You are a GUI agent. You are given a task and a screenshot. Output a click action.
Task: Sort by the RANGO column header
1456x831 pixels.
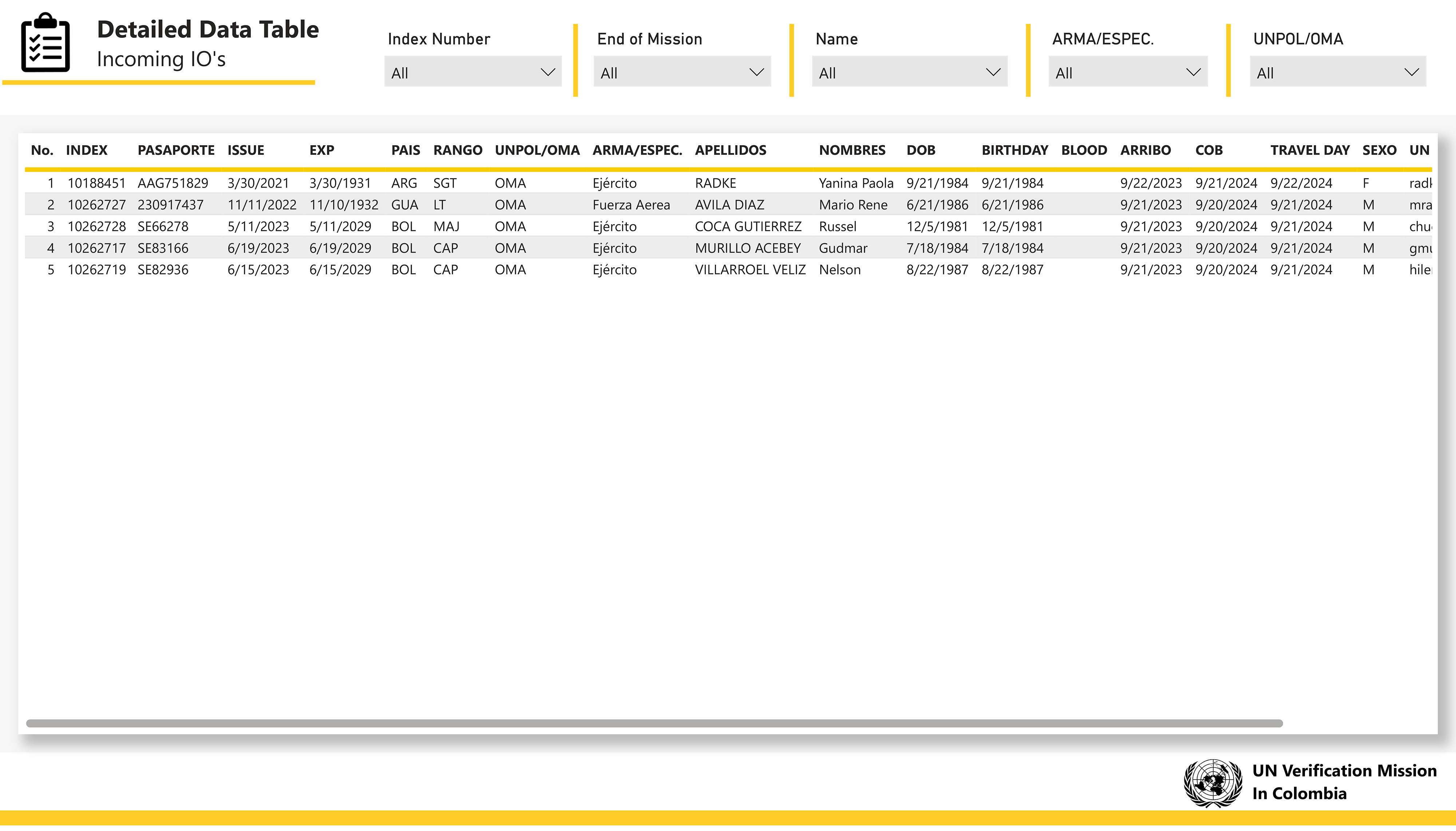click(458, 150)
